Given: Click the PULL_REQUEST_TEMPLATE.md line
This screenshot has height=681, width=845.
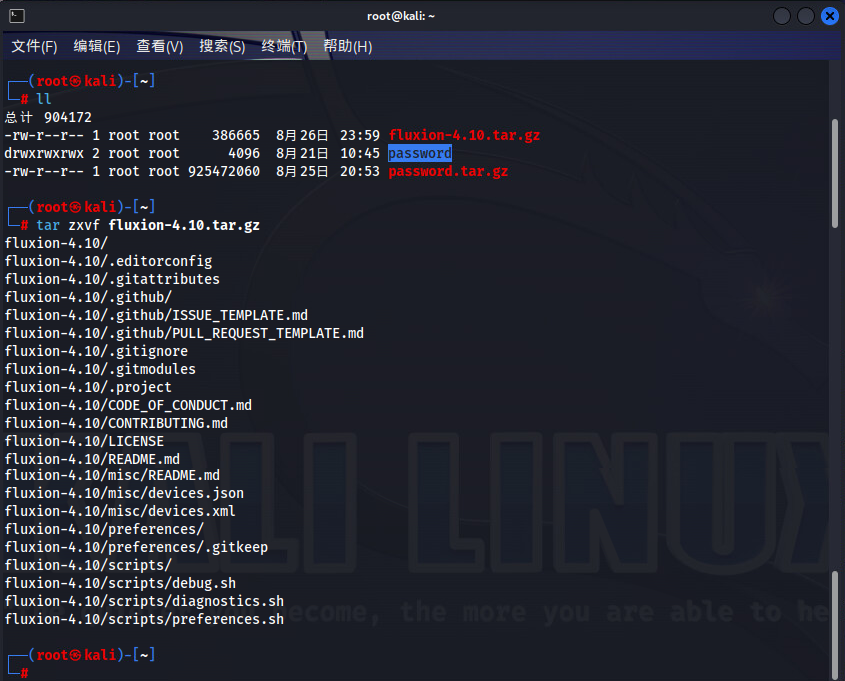Looking at the screenshot, I should click(x=184, y=333).
